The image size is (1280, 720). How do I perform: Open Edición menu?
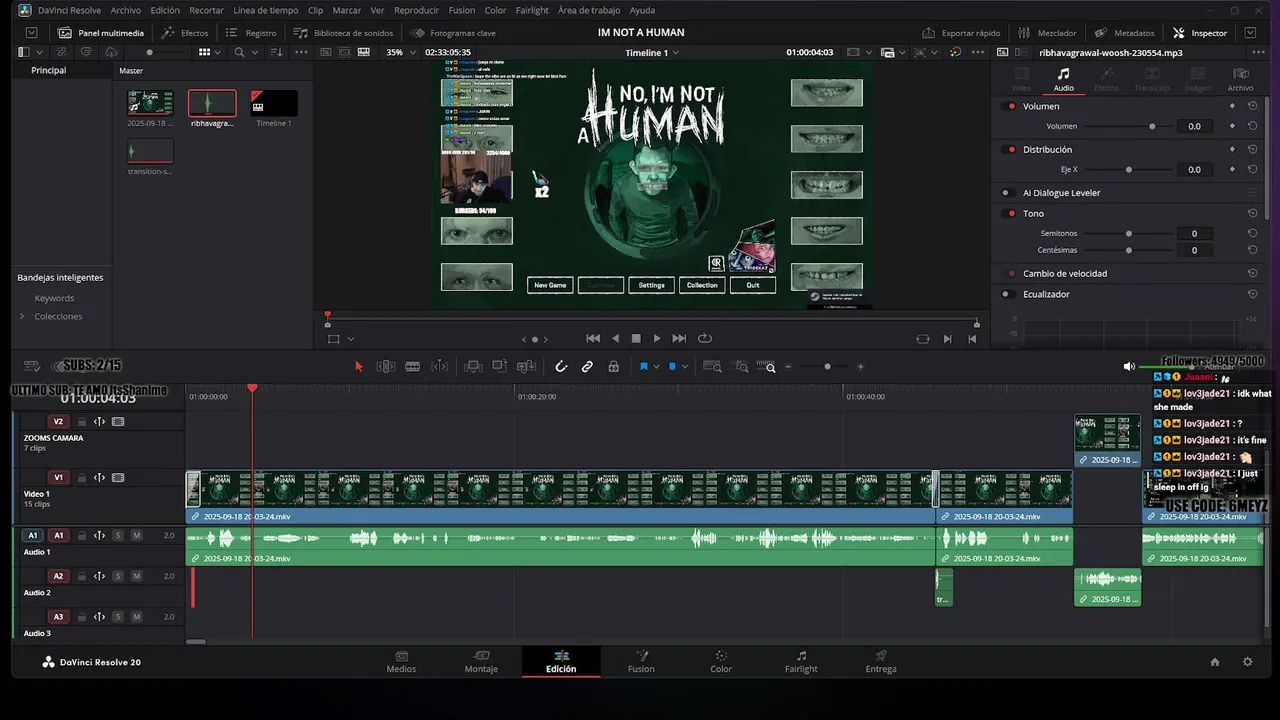pos(165,10)
